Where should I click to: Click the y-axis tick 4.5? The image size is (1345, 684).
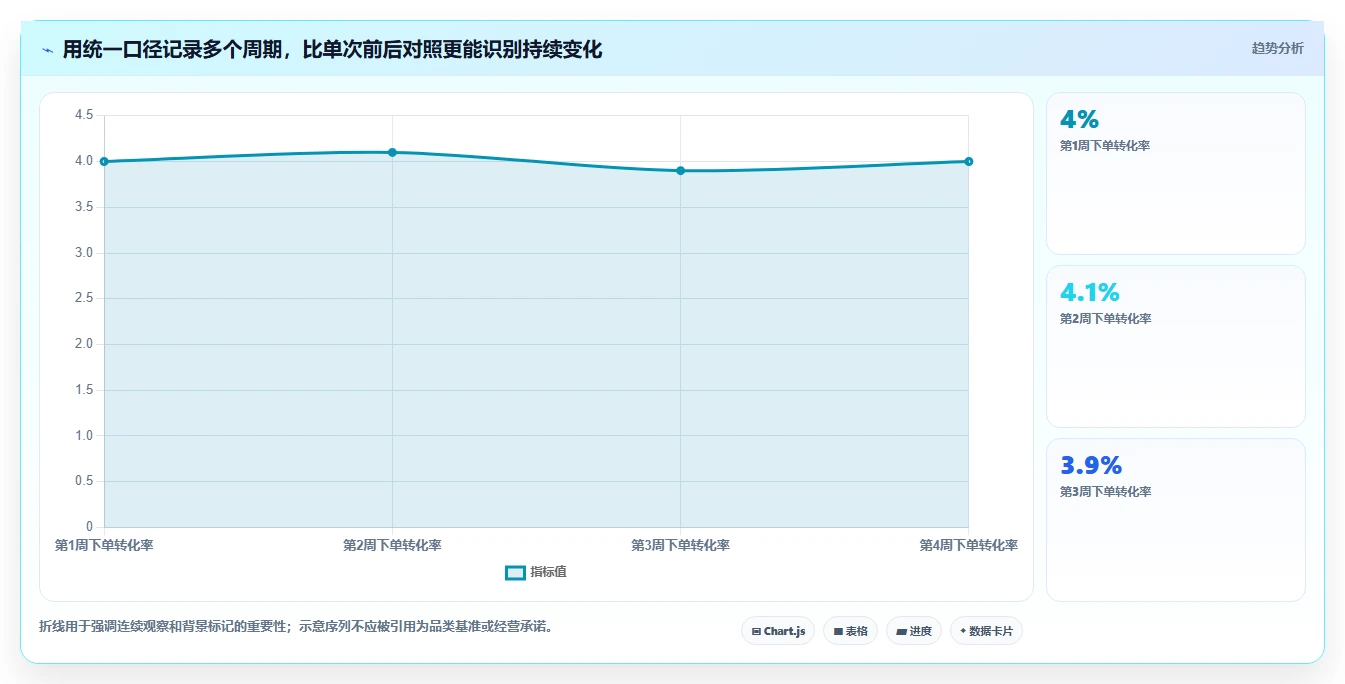pyautogui.click(x=84, y=115)
